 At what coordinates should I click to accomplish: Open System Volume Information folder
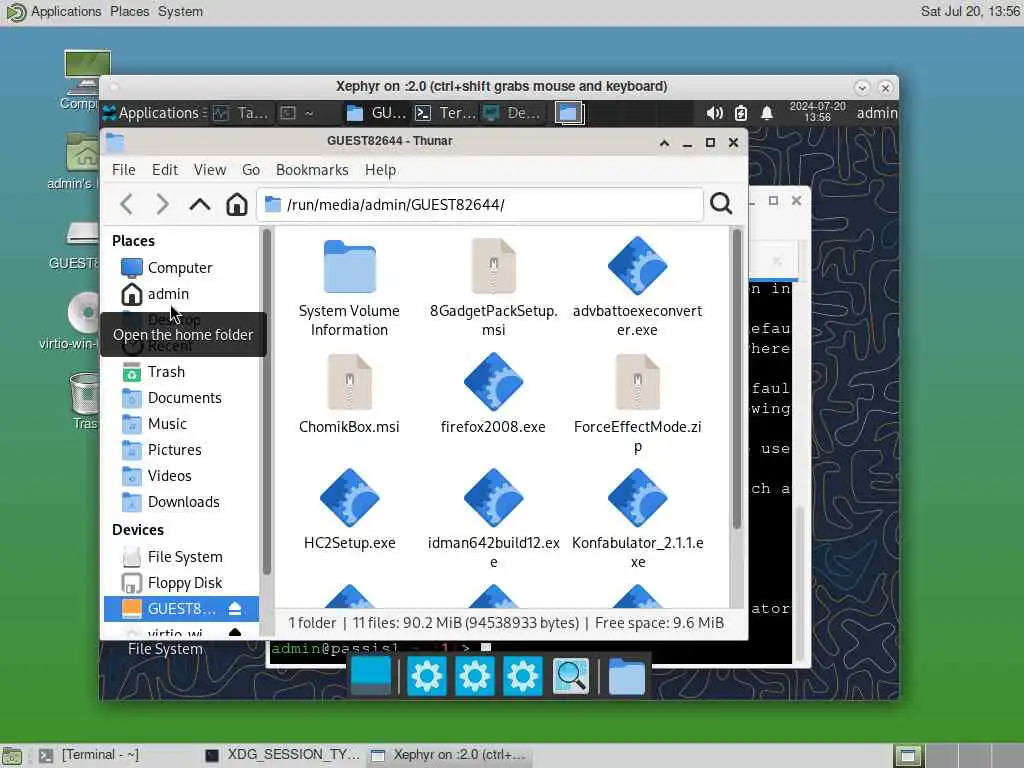pos(349,267)
